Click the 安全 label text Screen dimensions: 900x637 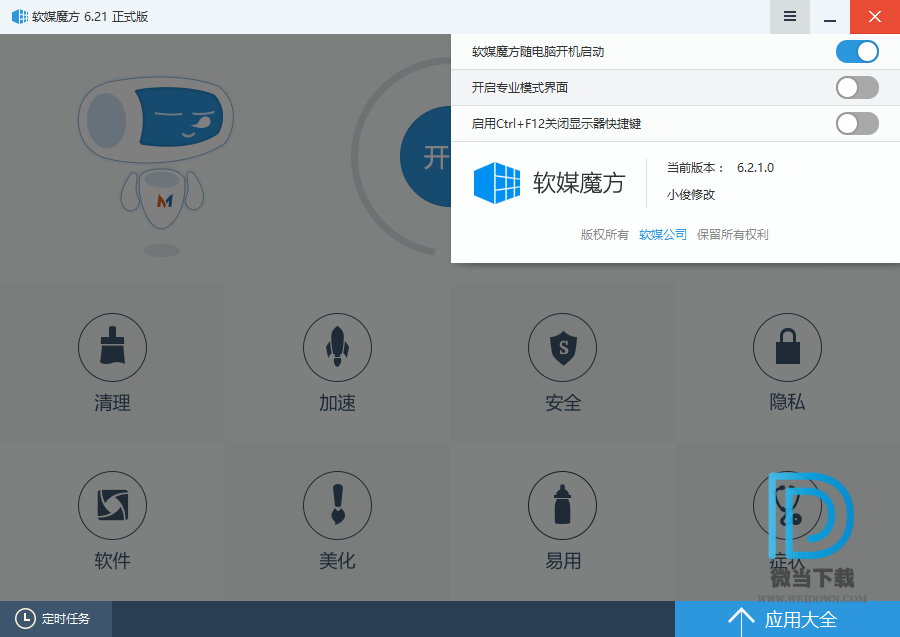(x=563, y=403)
